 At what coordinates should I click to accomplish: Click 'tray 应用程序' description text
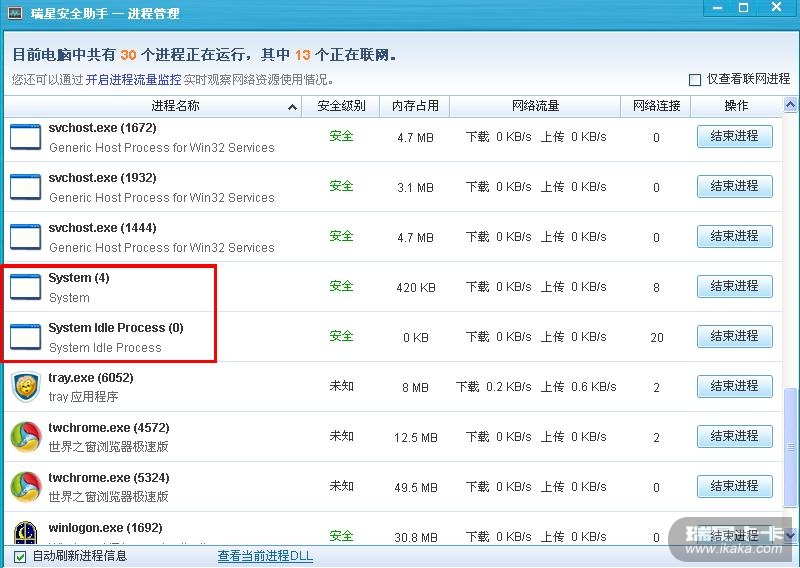(x=84, y=397)
